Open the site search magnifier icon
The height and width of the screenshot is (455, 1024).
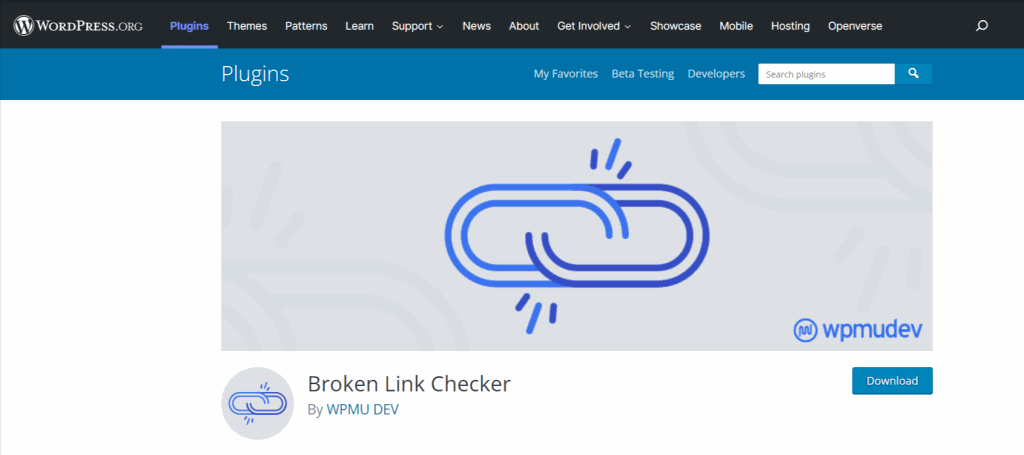coord(982,26)
